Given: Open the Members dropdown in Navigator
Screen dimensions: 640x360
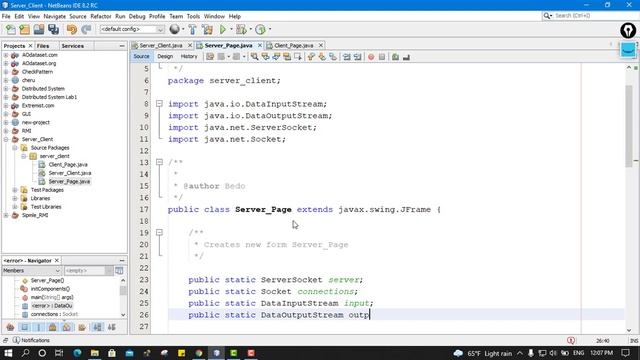Looking at the screenshot, I should tap(31, 271).
